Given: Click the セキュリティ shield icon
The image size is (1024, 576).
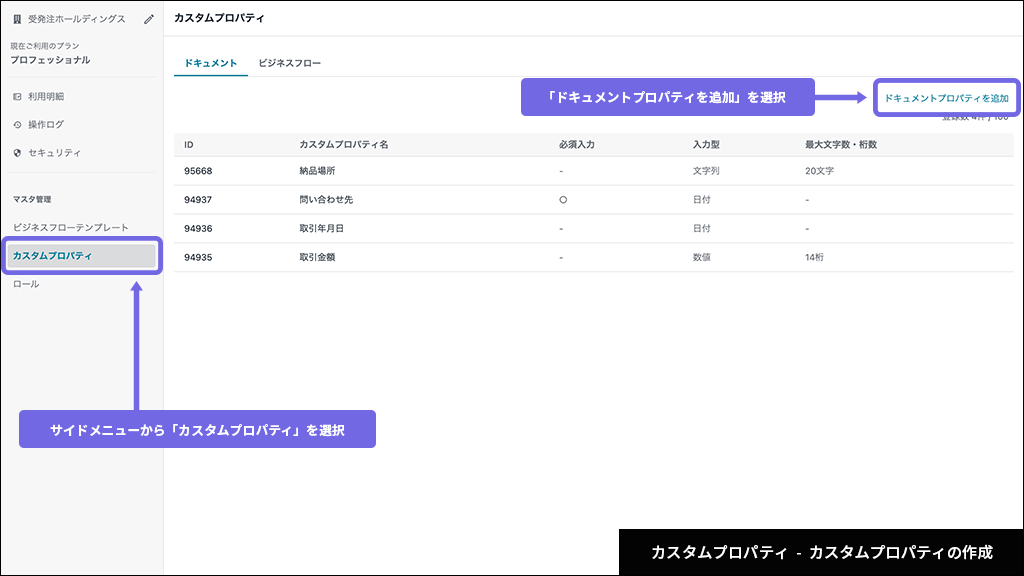Looking at the screenshot, I should pyautogui.click(x=17, y=153).
